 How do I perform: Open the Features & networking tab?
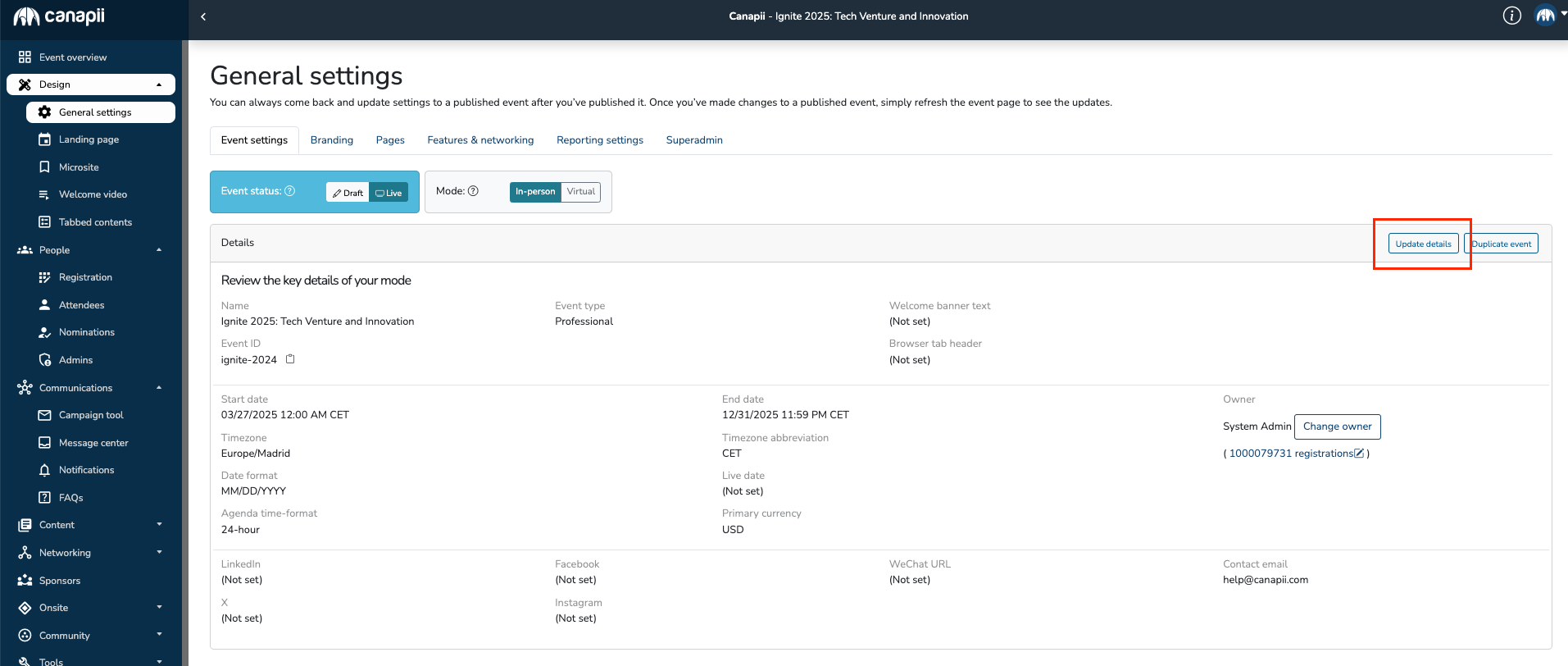pos(479,140)
